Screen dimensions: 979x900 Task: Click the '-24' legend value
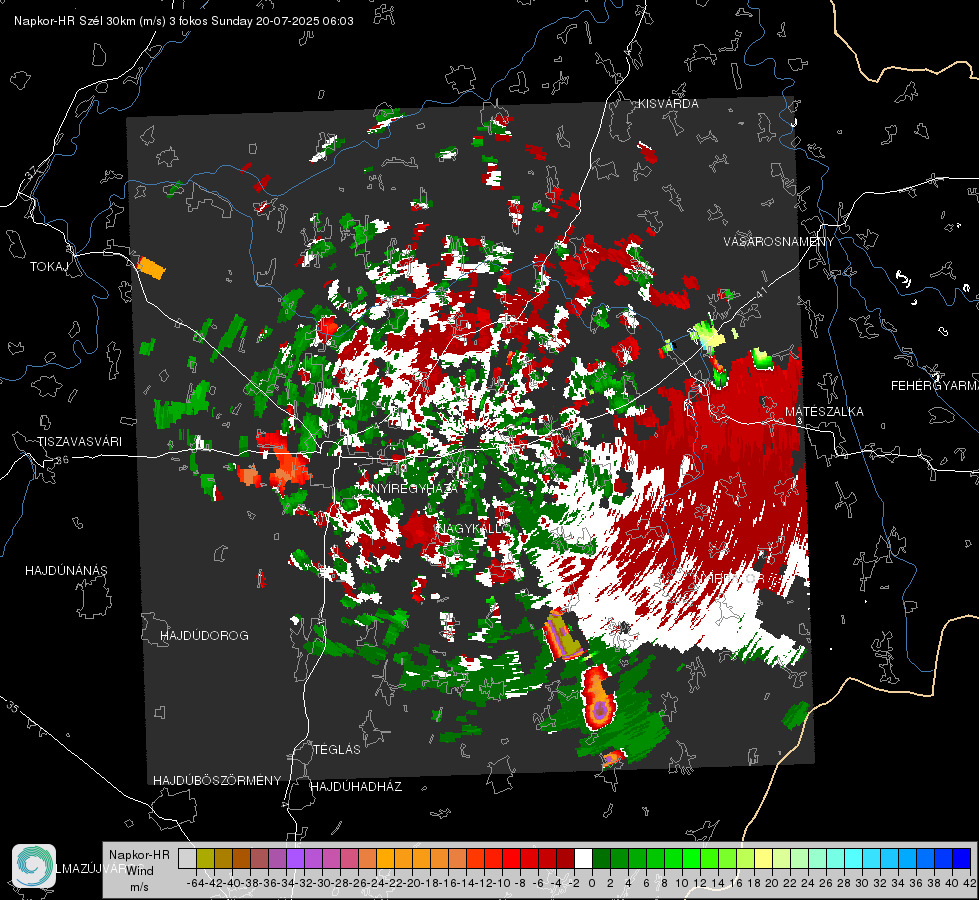(376, 883)
